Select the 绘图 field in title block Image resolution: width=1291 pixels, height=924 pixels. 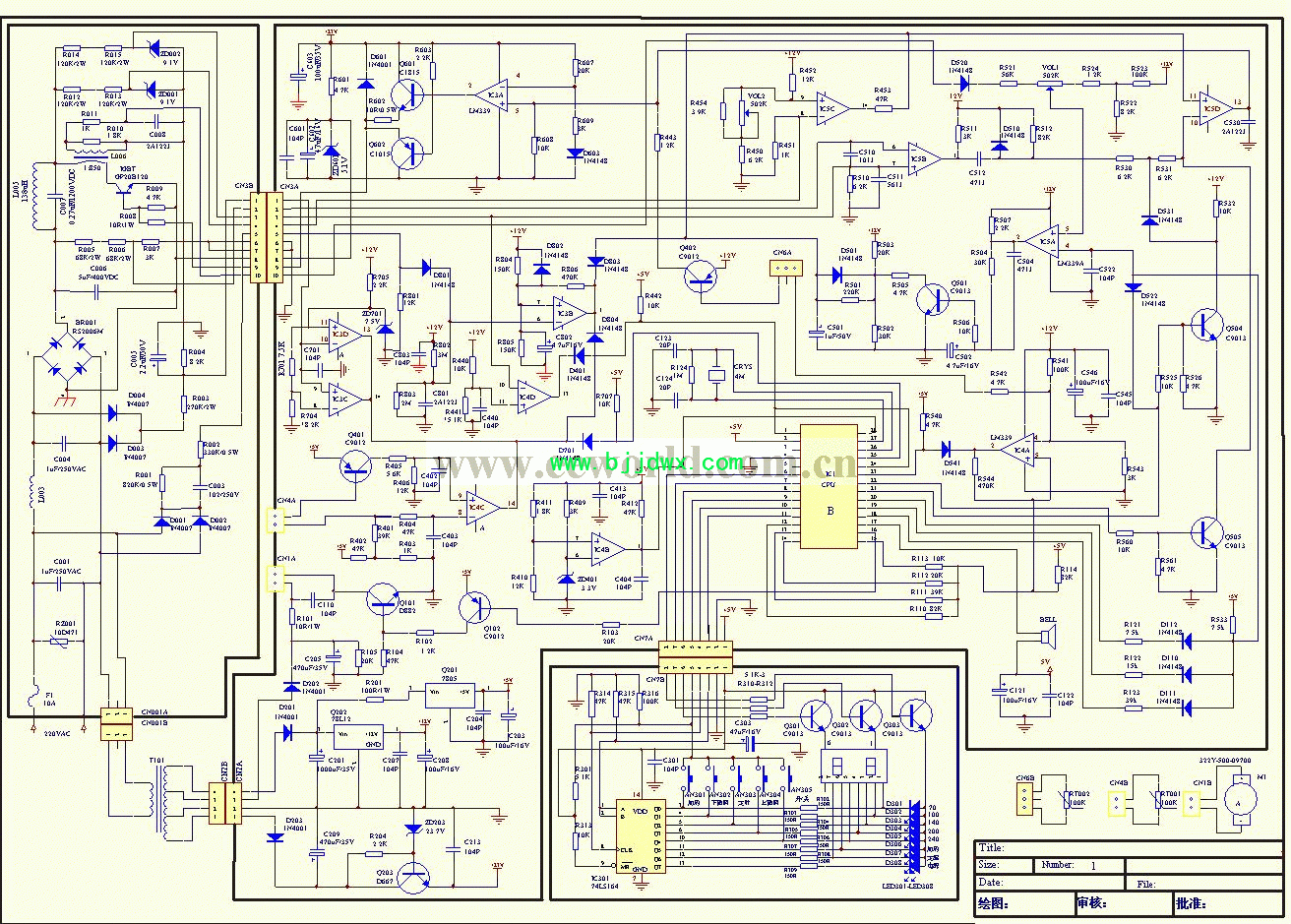pyautogui.click(x=1023, y=902)
